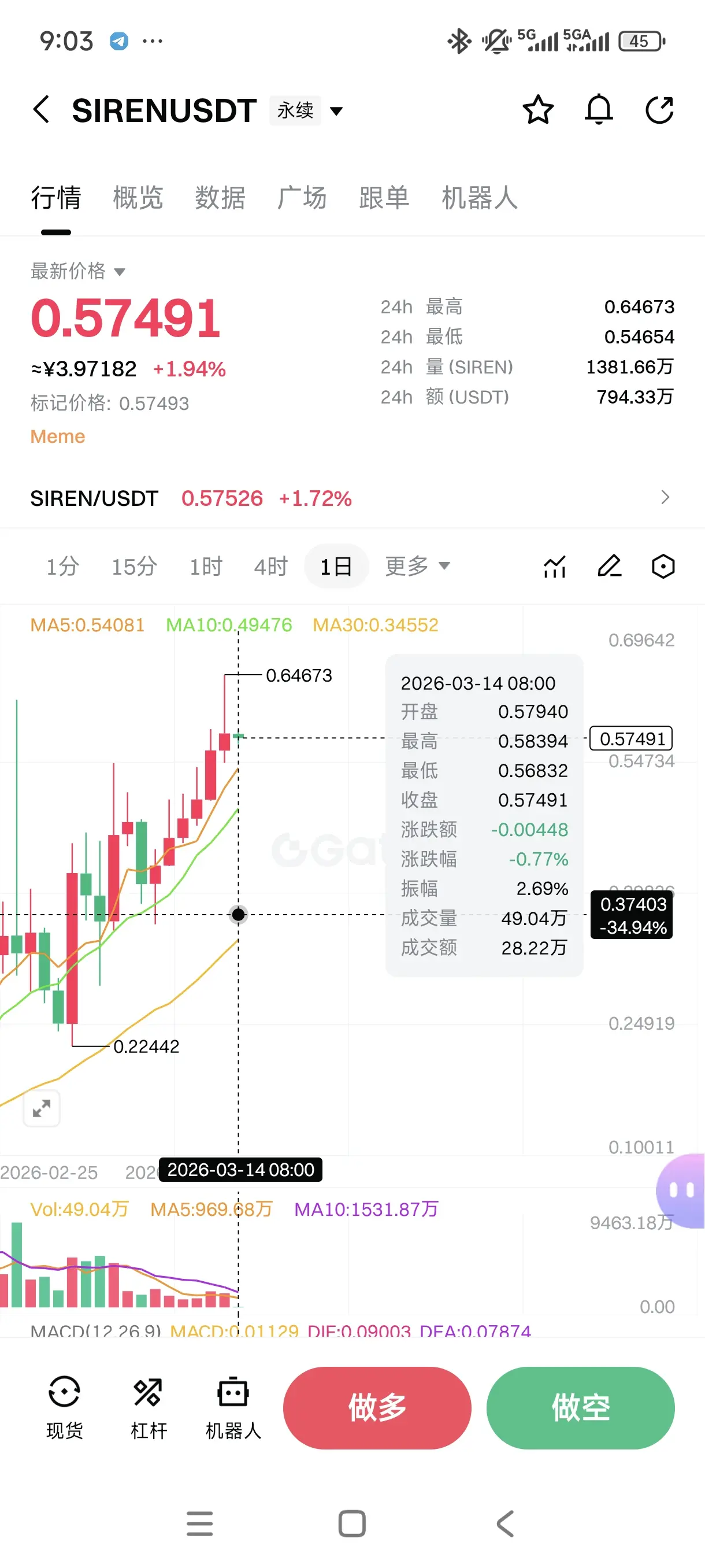Open chart settings hexagon icon
The height and width of the screenshot is (1568, 705).
coord(663,566)
